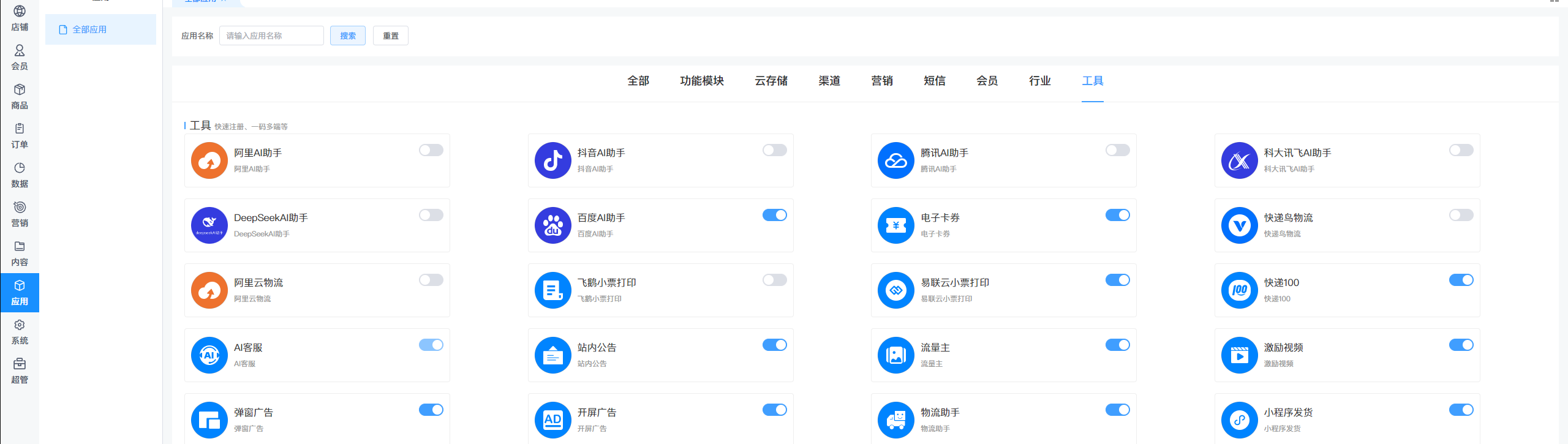Switch to the 功能模块 tab
Image resolution: width=1568 pixels, height=444 pixels.
702,81
